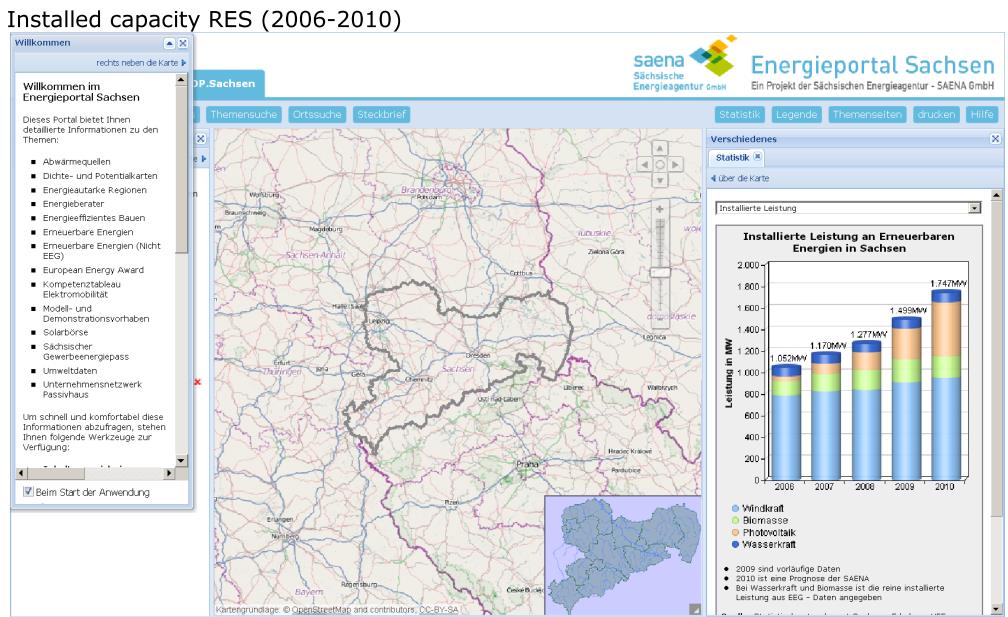Image resolution: width=1008 pixels, height=617 pixels.
Task: Click 'Kompetenztableau Elektromobilität' entry
Action: coord(82,289)
